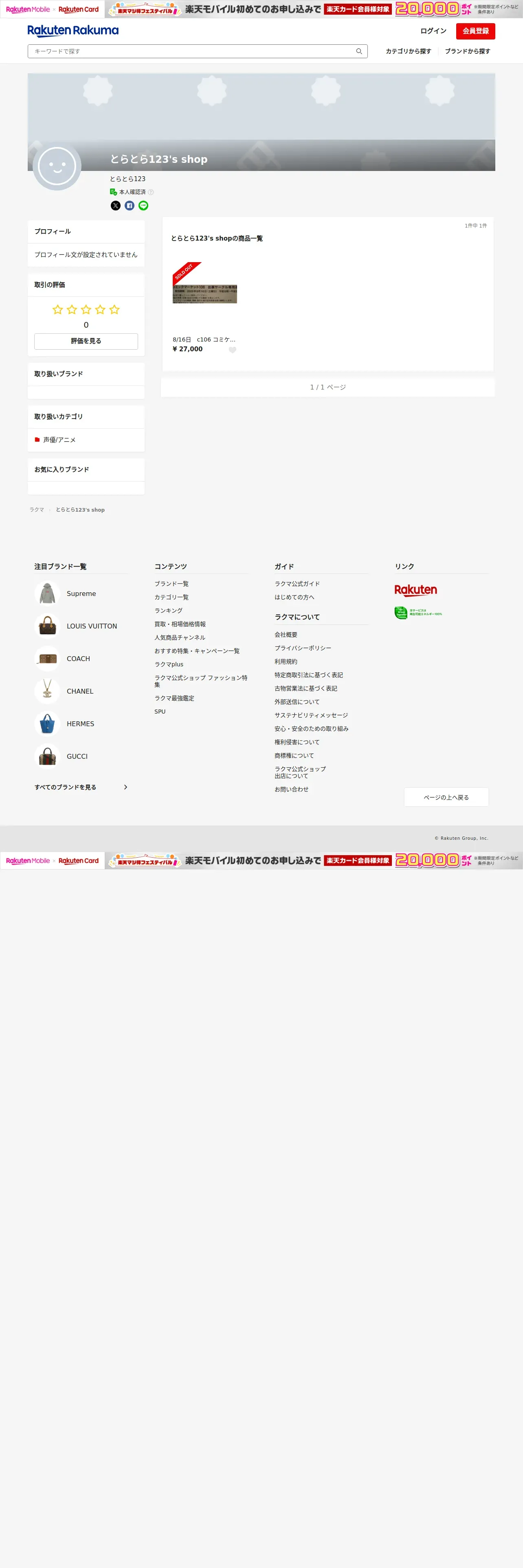This screenshot has width=523, height=1568.
Task: Click ページの上へ戻る button
Action: coord(446,797)
